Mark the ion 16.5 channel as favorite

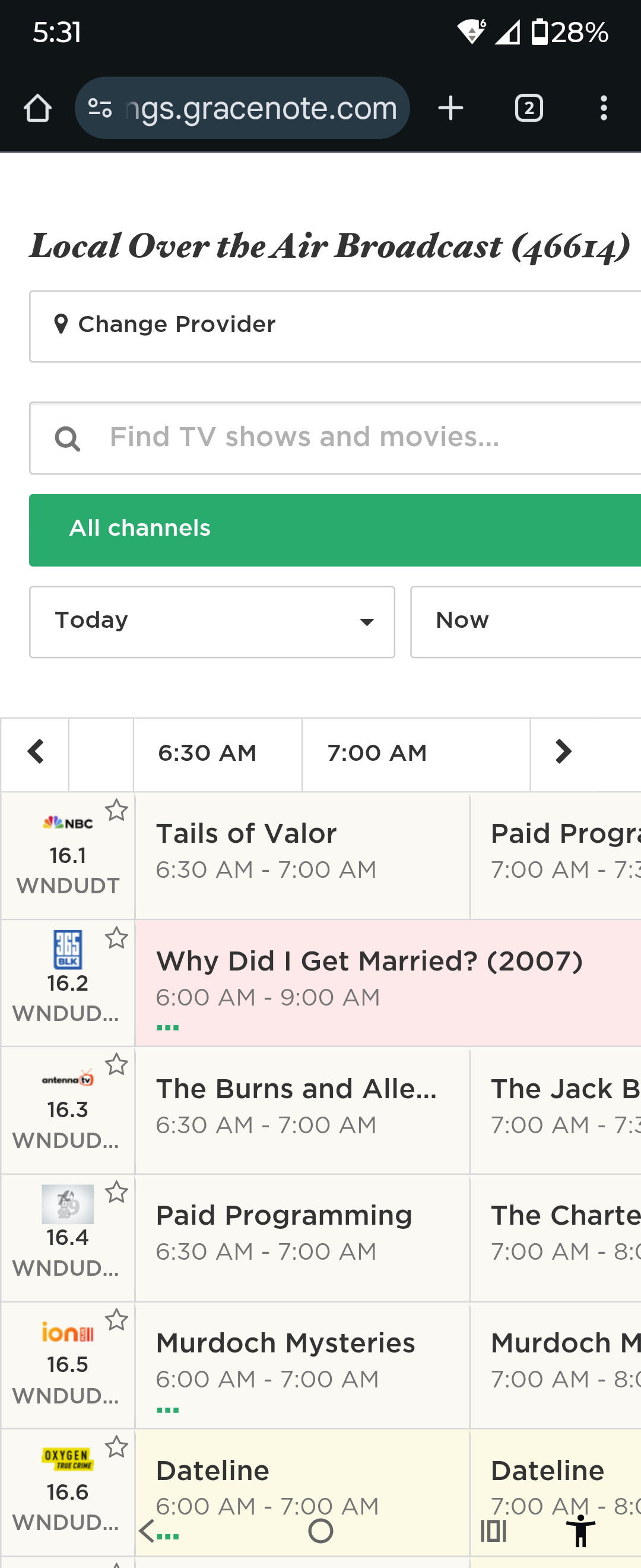coord(116,1320)
